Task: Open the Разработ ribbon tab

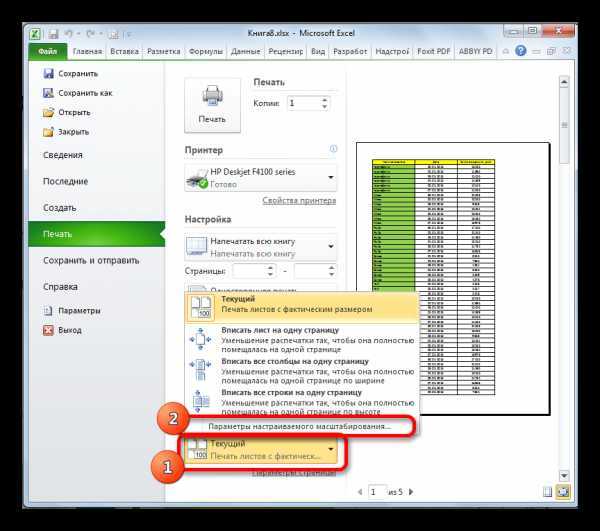Action: (x=350, y=51)
